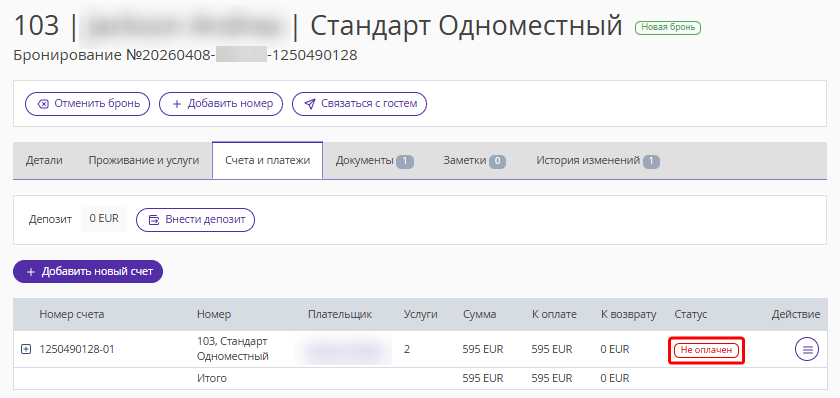This screenshot has width=840, height=398.
Task: Open the Детали tab
Action: point(44,160)
